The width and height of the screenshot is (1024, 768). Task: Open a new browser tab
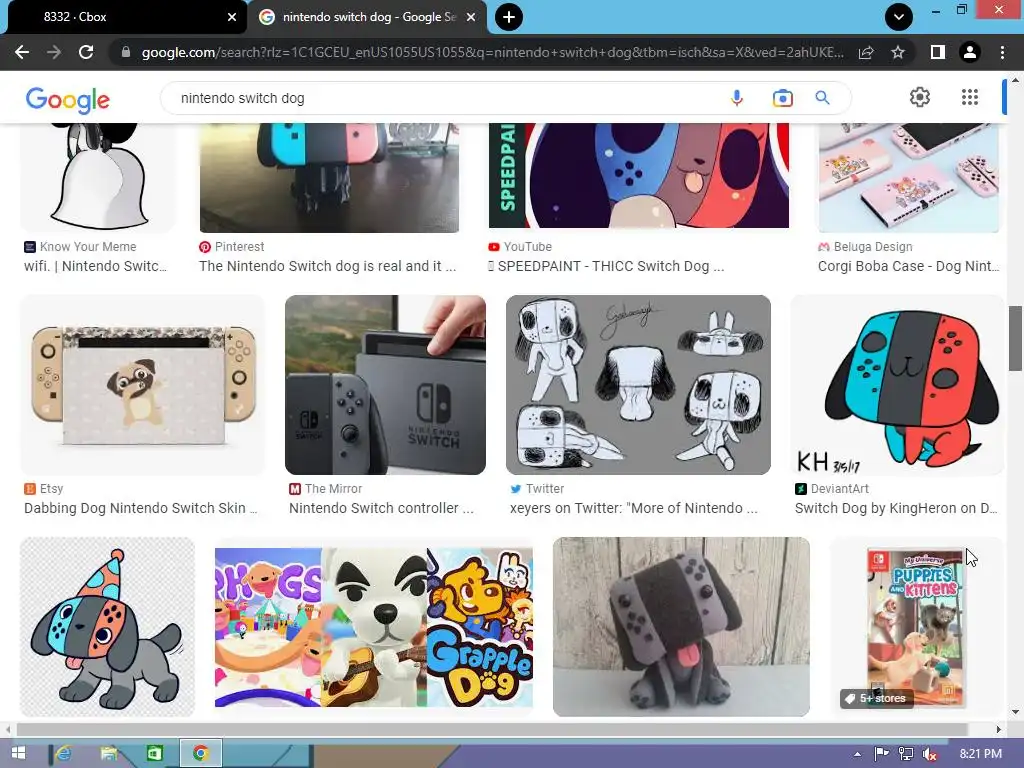(509, 17)
